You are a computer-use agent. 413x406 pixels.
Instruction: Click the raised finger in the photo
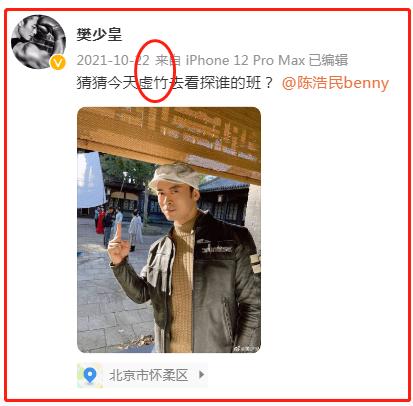pos(115,232)
